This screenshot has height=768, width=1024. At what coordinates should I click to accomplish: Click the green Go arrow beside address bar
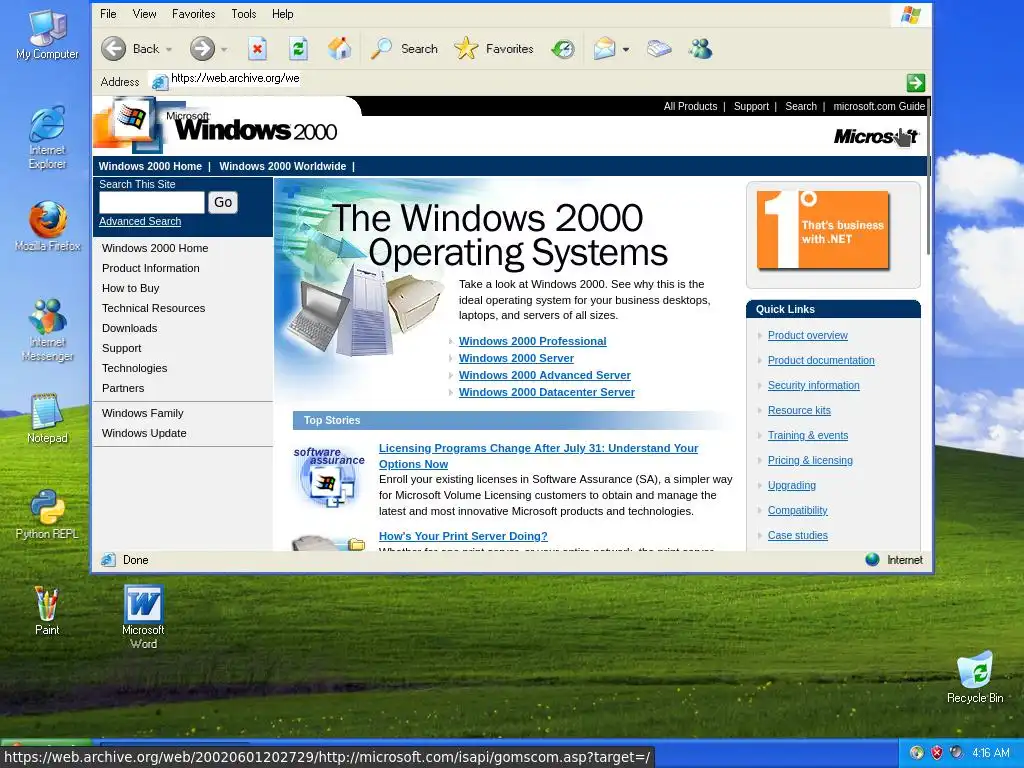point(916,82)
